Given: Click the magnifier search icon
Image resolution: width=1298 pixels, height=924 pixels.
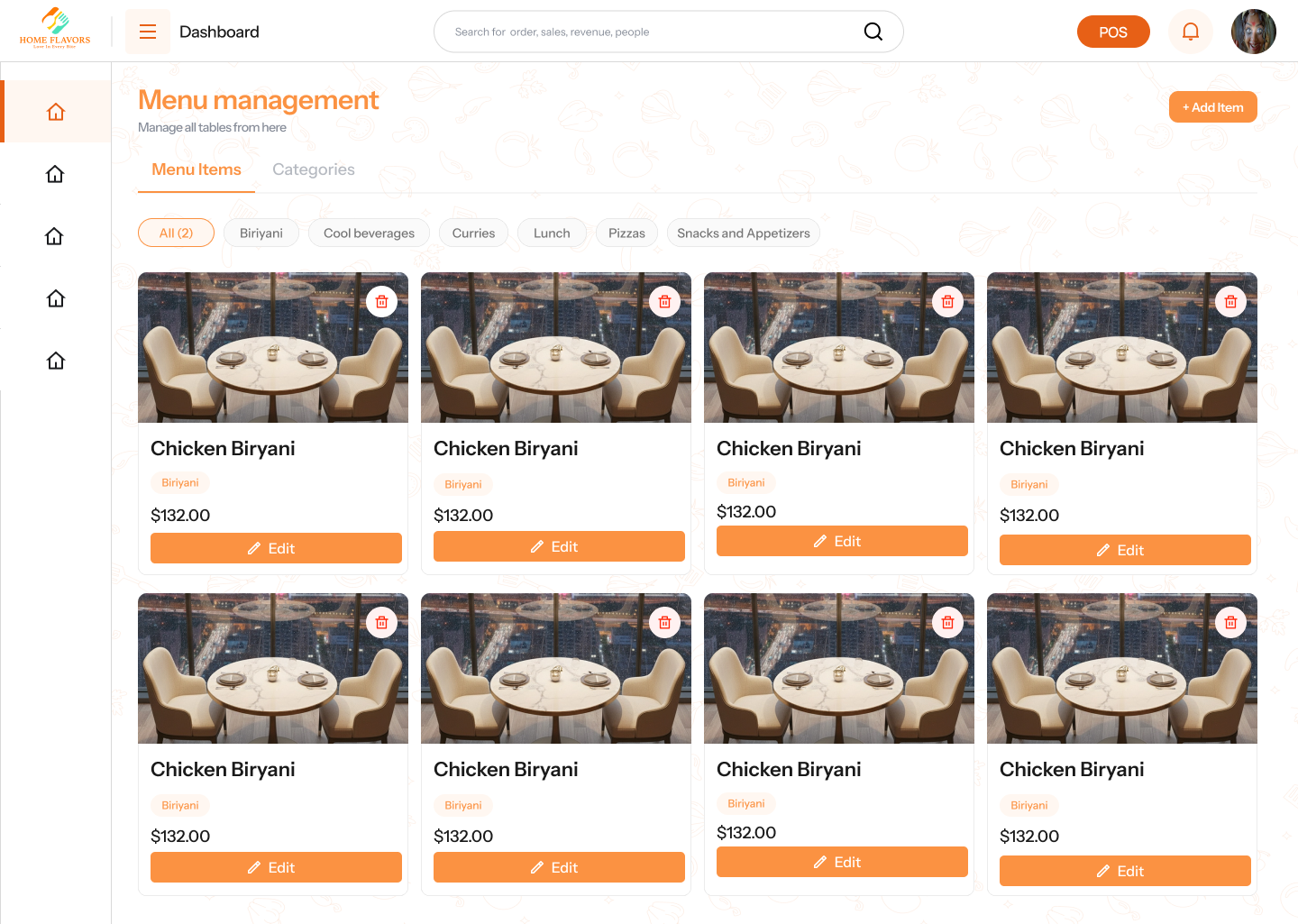Looking at the screenshot, I should tap(873, 32).
